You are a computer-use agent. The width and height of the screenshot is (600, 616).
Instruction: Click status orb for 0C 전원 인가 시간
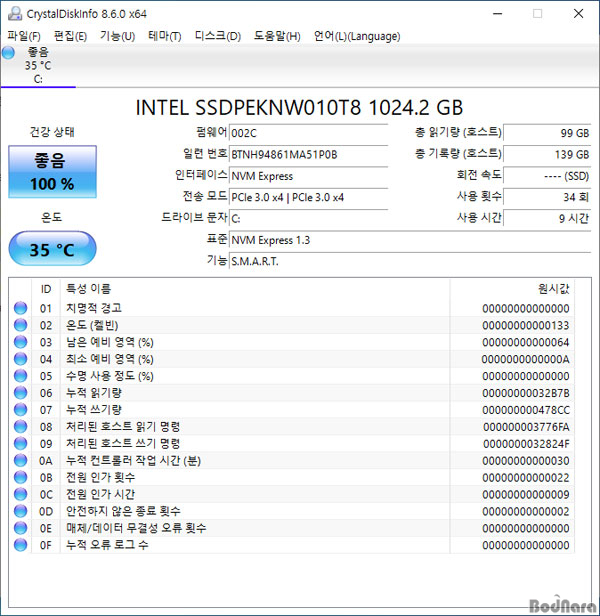(20, 494)
